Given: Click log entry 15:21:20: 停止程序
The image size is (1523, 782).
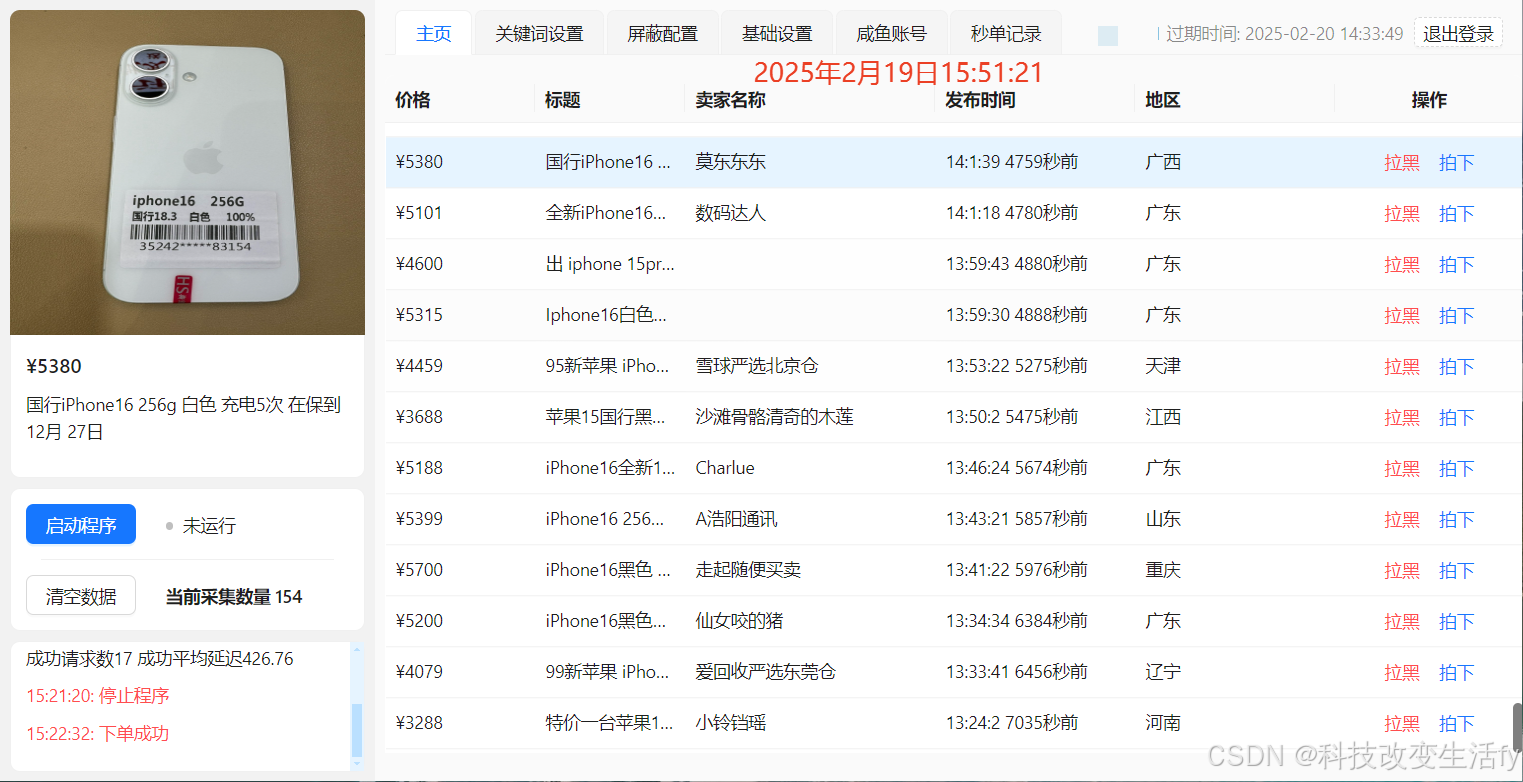Looking at the screenshot, I should (97, 696).
